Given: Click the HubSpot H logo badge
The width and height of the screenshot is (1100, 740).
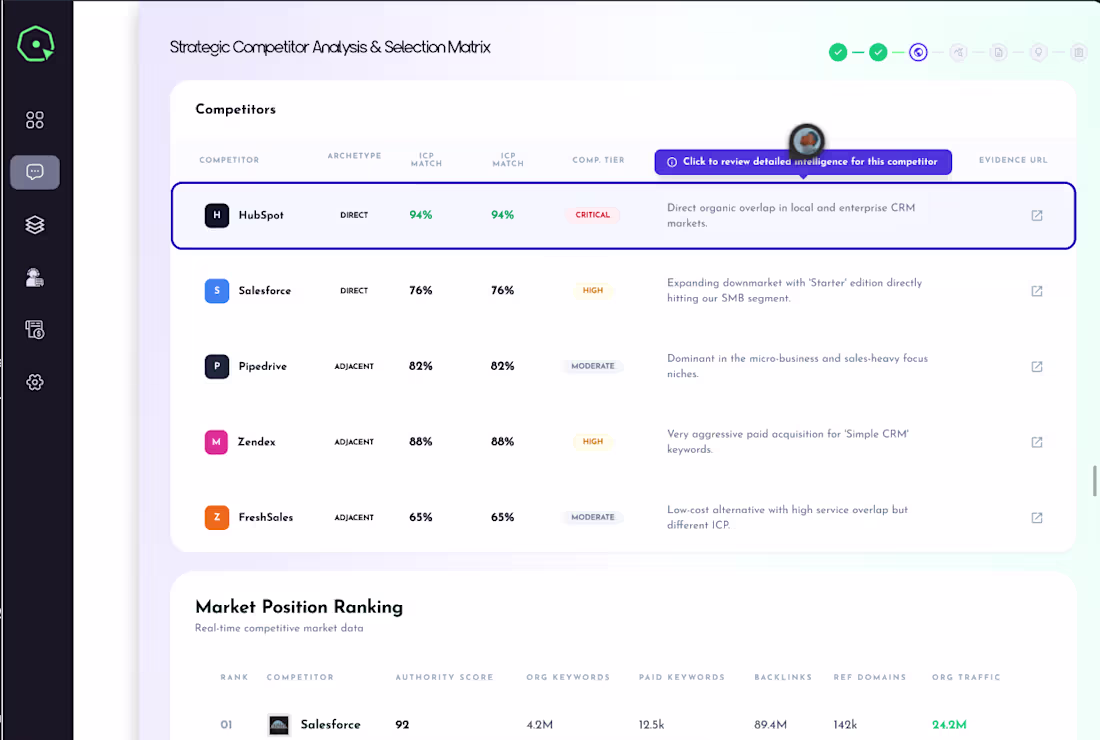Looking at the screenshot, I should pyautogui.click(x=217, y=215).
